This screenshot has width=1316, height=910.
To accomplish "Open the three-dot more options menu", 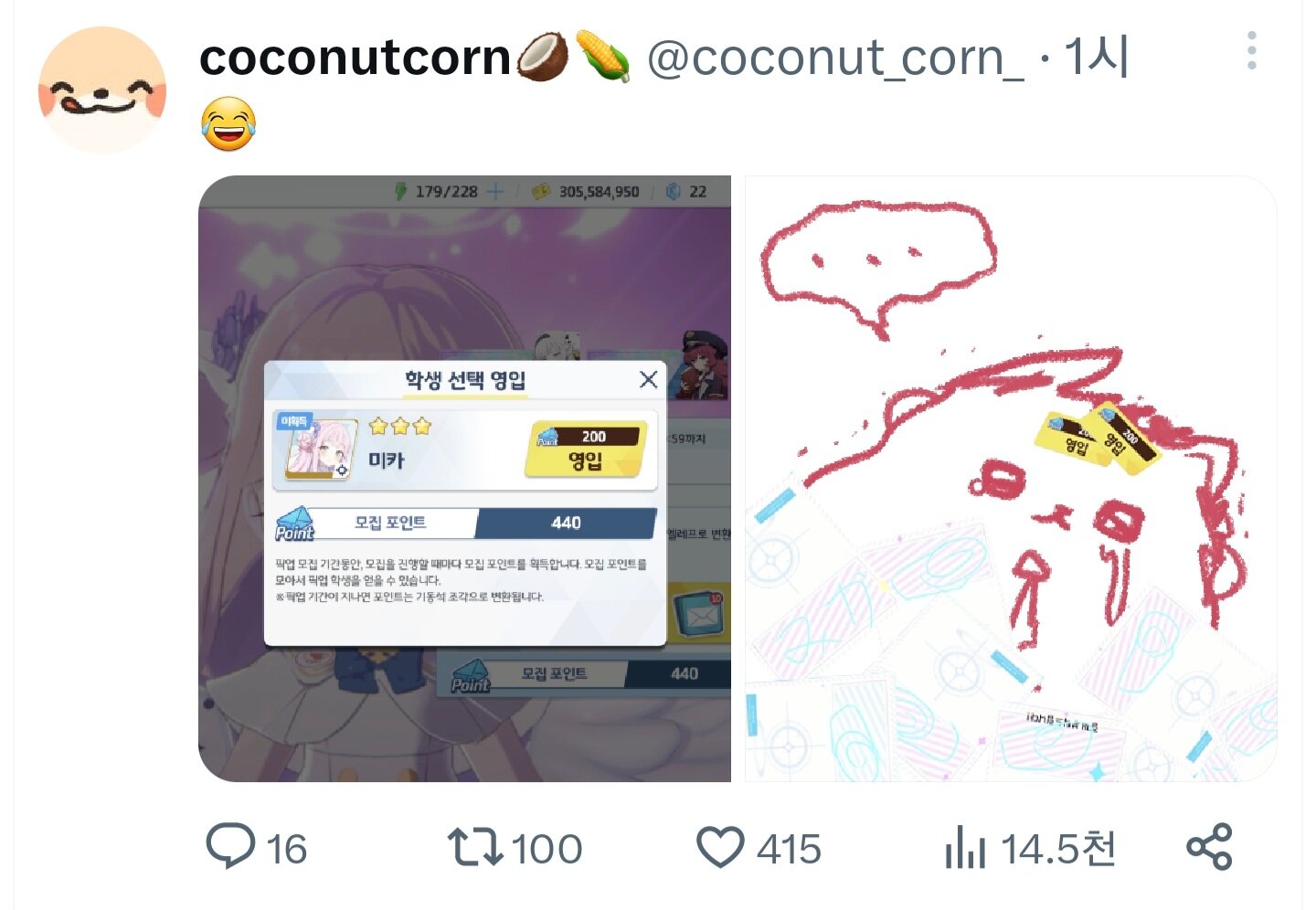I will 1251,50.
